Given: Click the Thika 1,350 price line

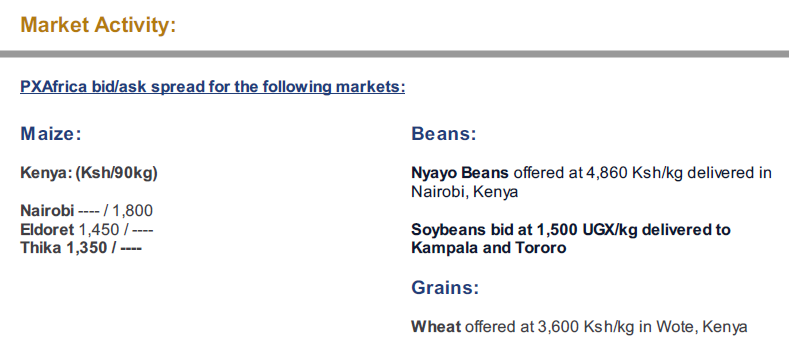Looking at the screenshot, I should pos(81,248).
